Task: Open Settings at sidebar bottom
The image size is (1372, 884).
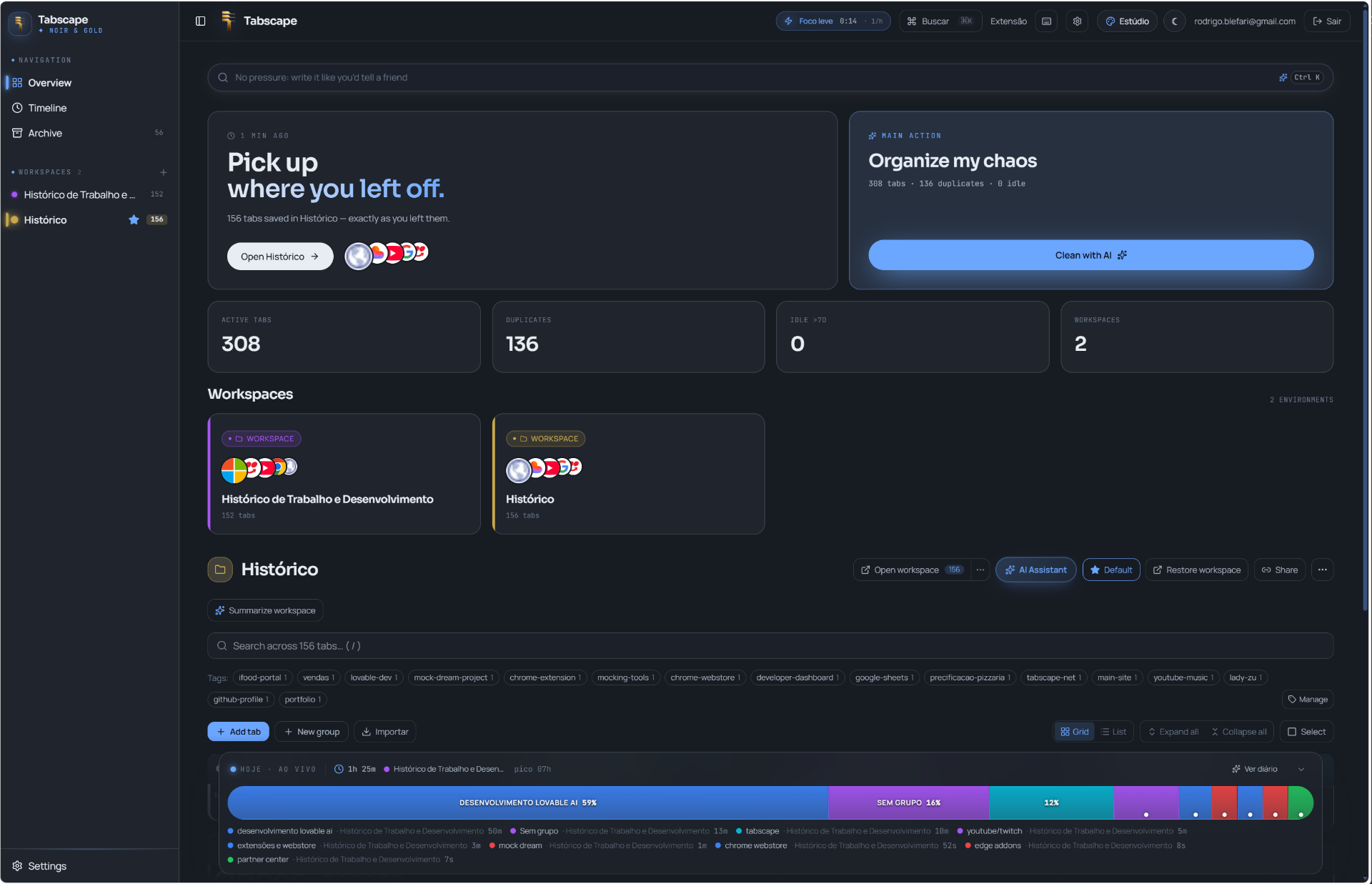Action: tap(40, 866)
